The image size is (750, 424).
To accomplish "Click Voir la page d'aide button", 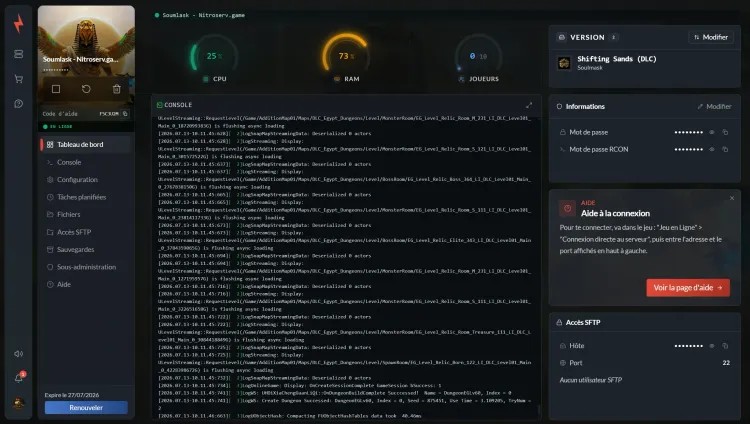I will (688, 288).
